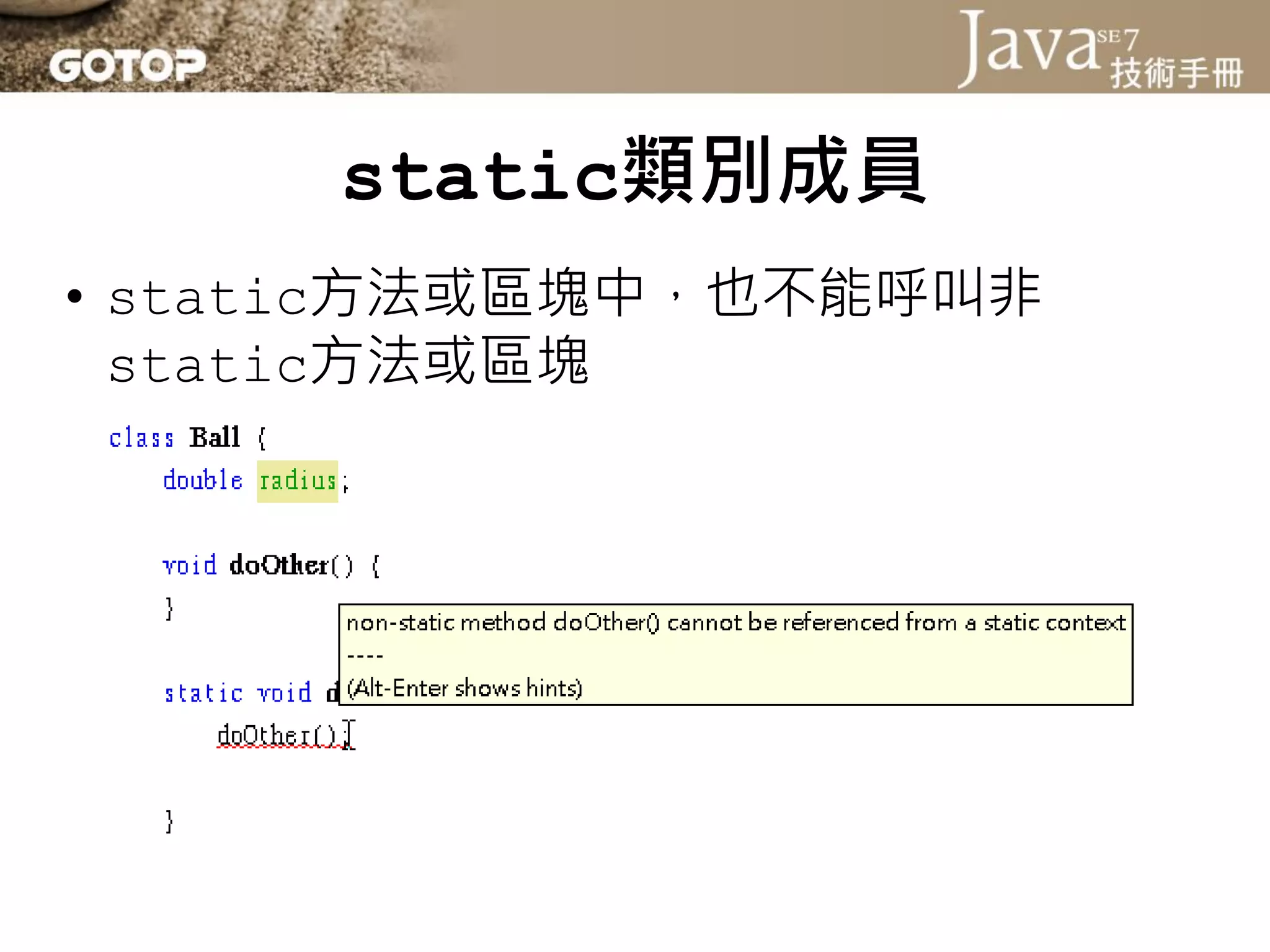Screen dimensions: 1270x952
Task: Click the 'void' keyword before doOther
Action: (x=190, y=565)
